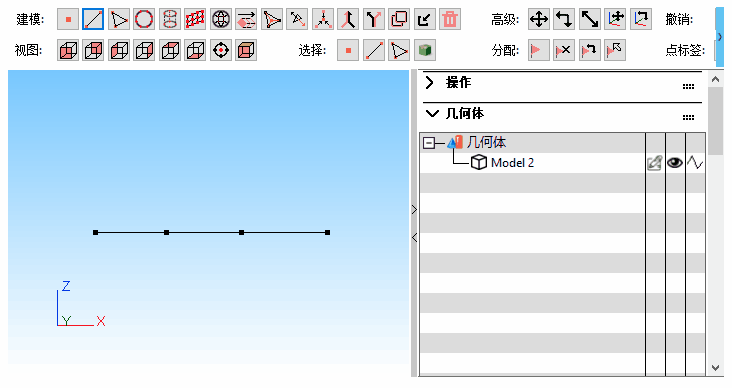
Task: Click the red flag with X remove icon
Action: pyautogui.click(x=564, y=50)
